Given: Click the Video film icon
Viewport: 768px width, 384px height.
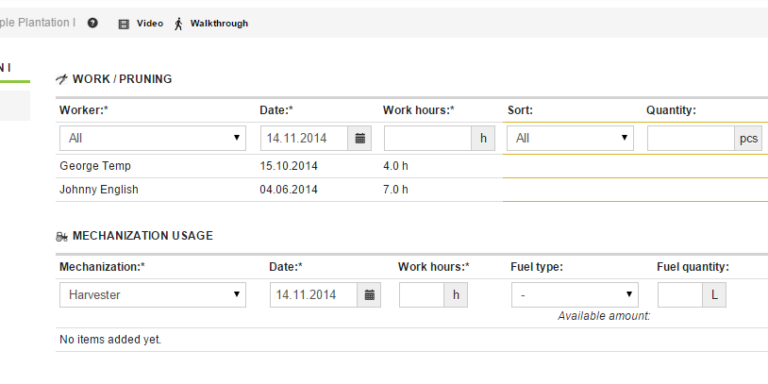Looking at the screenshot, I should click(x=124, y=24).
